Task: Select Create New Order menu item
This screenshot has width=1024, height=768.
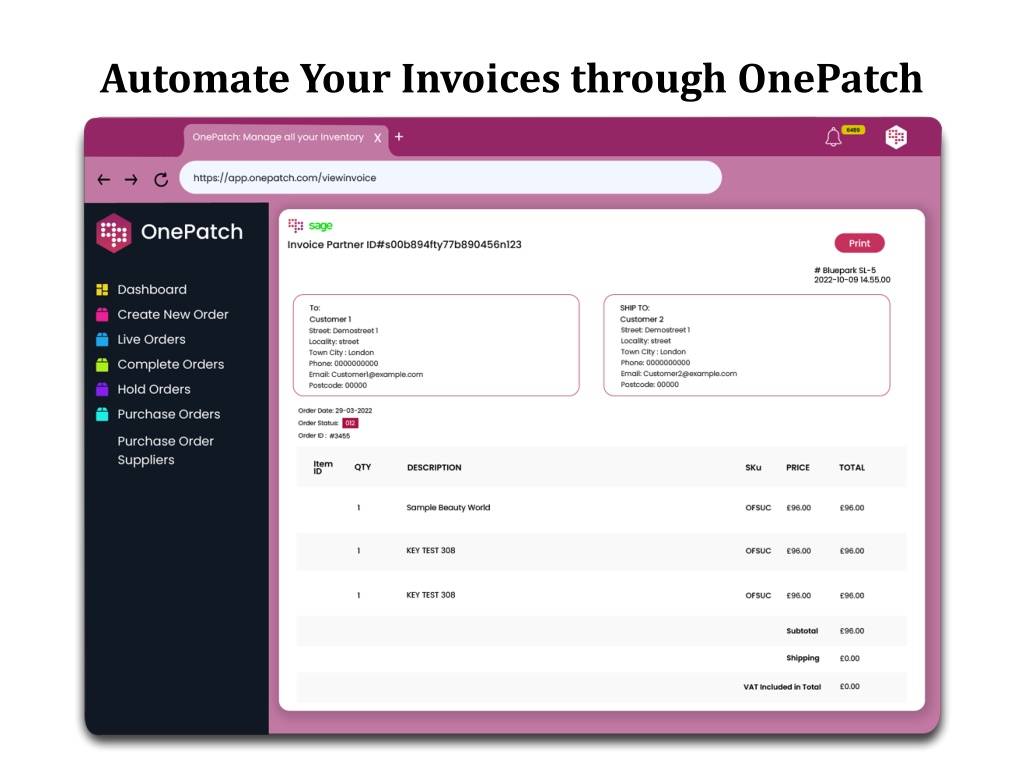Action: click(173, 314)
